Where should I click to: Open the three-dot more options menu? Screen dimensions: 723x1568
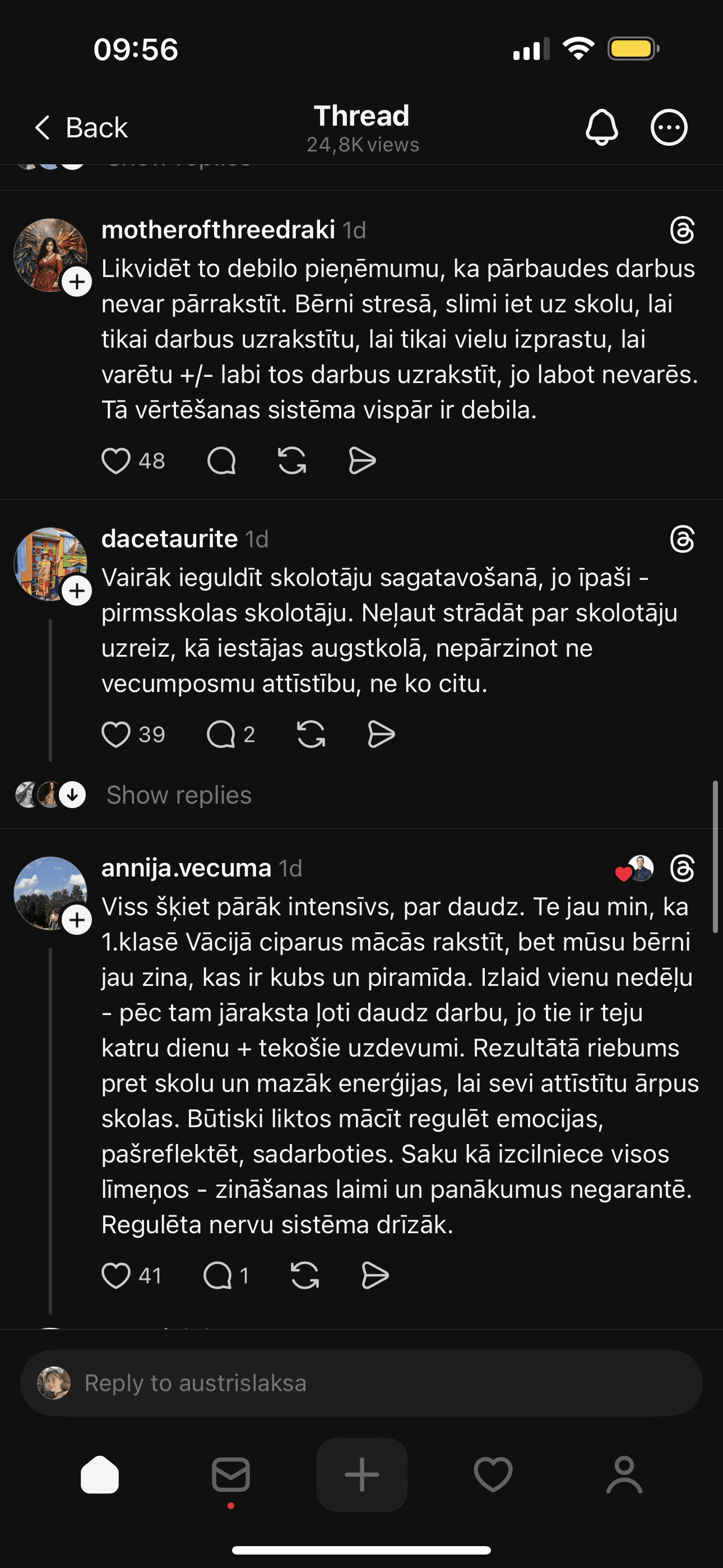point(669,128)
